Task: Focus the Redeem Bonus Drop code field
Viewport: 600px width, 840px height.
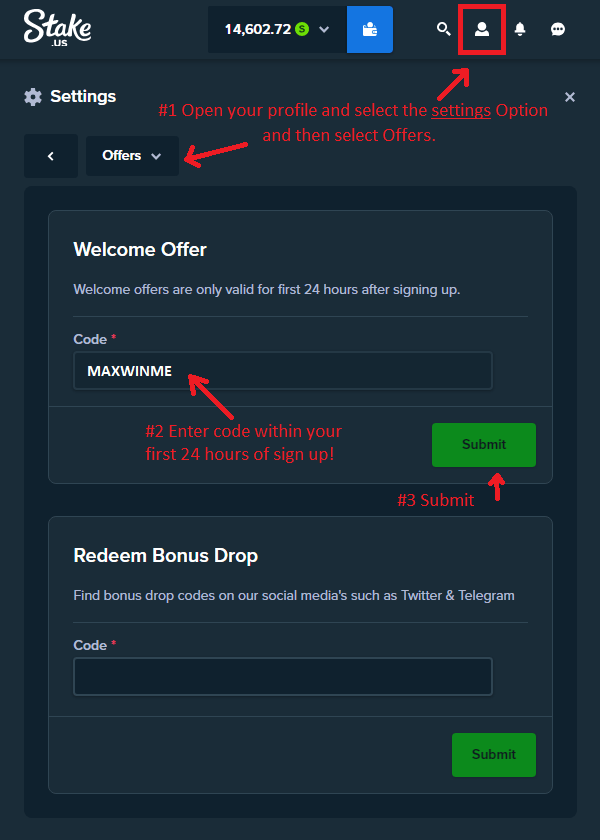Action: (x=283, y=676)
